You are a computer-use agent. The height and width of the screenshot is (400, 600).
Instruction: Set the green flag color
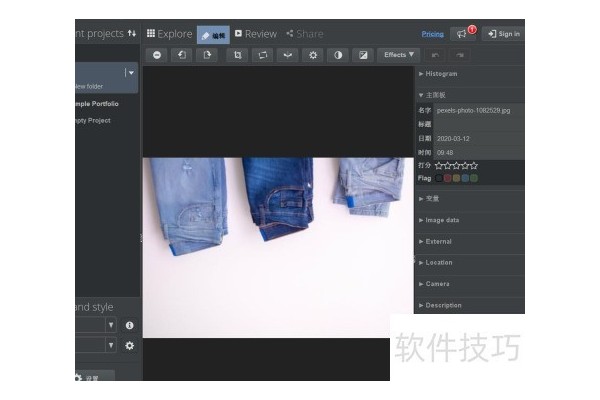pos(474,178)
